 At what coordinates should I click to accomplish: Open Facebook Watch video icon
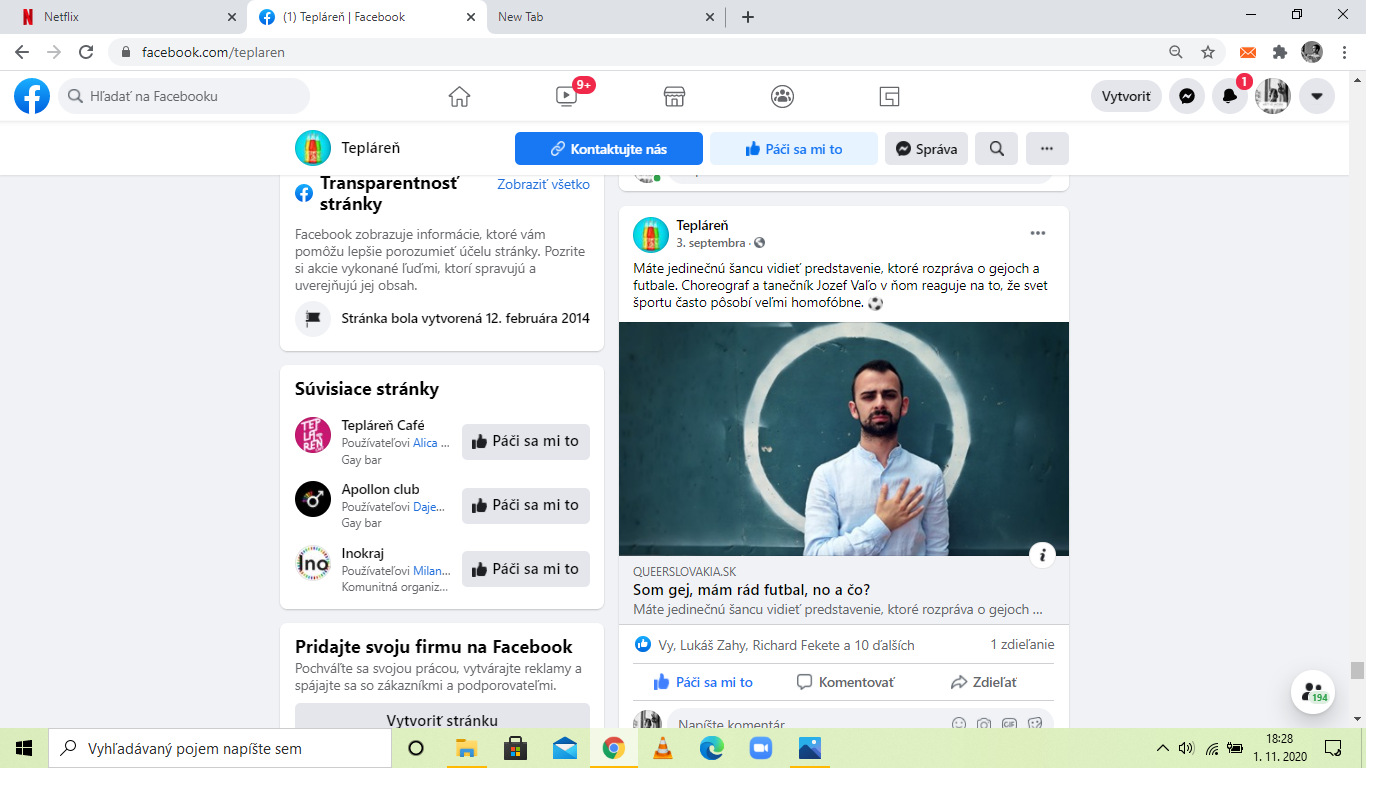coord(566,96)
